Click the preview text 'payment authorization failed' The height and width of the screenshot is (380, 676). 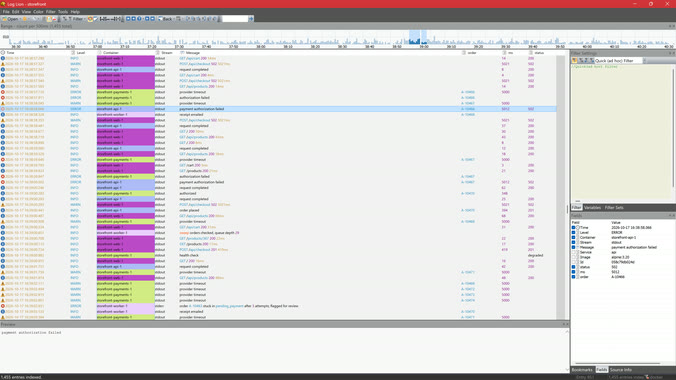(31, 333)
